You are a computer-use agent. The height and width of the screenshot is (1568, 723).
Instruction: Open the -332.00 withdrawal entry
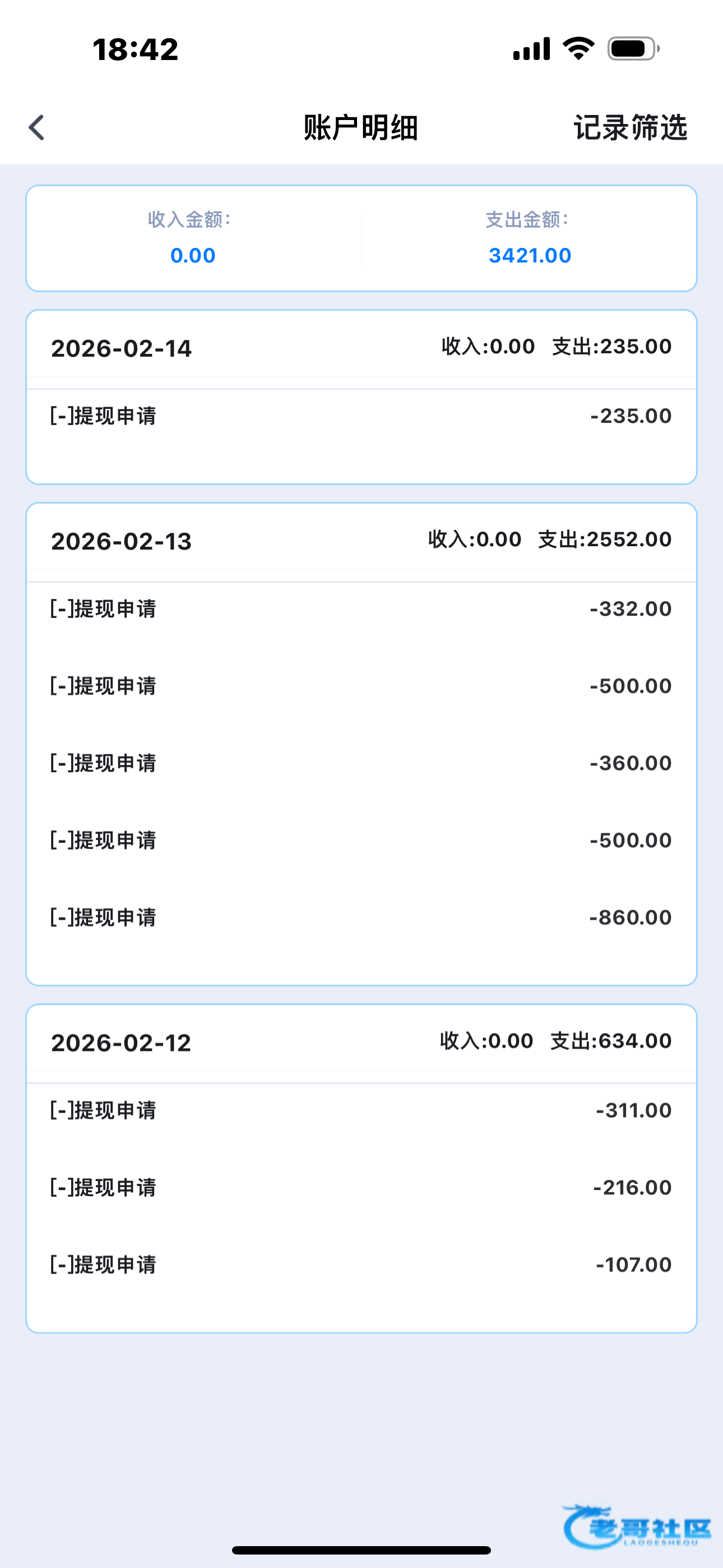[361, 608]
